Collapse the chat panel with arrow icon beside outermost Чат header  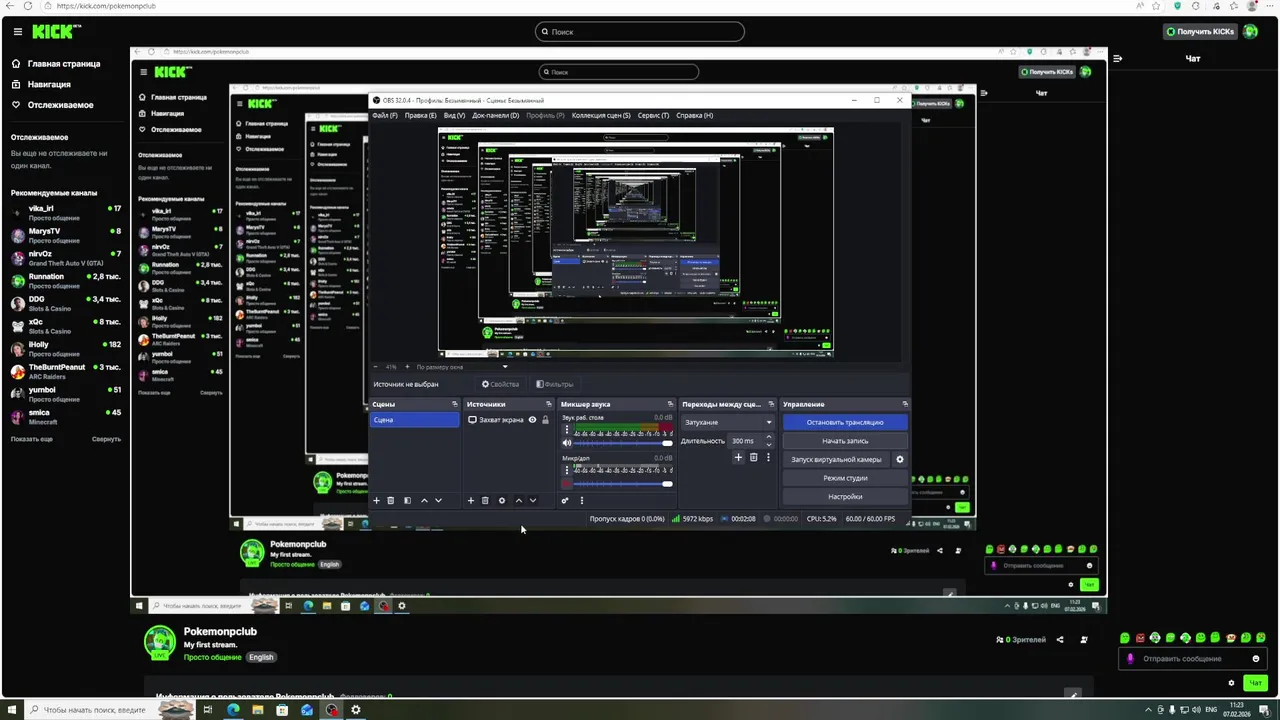(x=1118, y=58)
